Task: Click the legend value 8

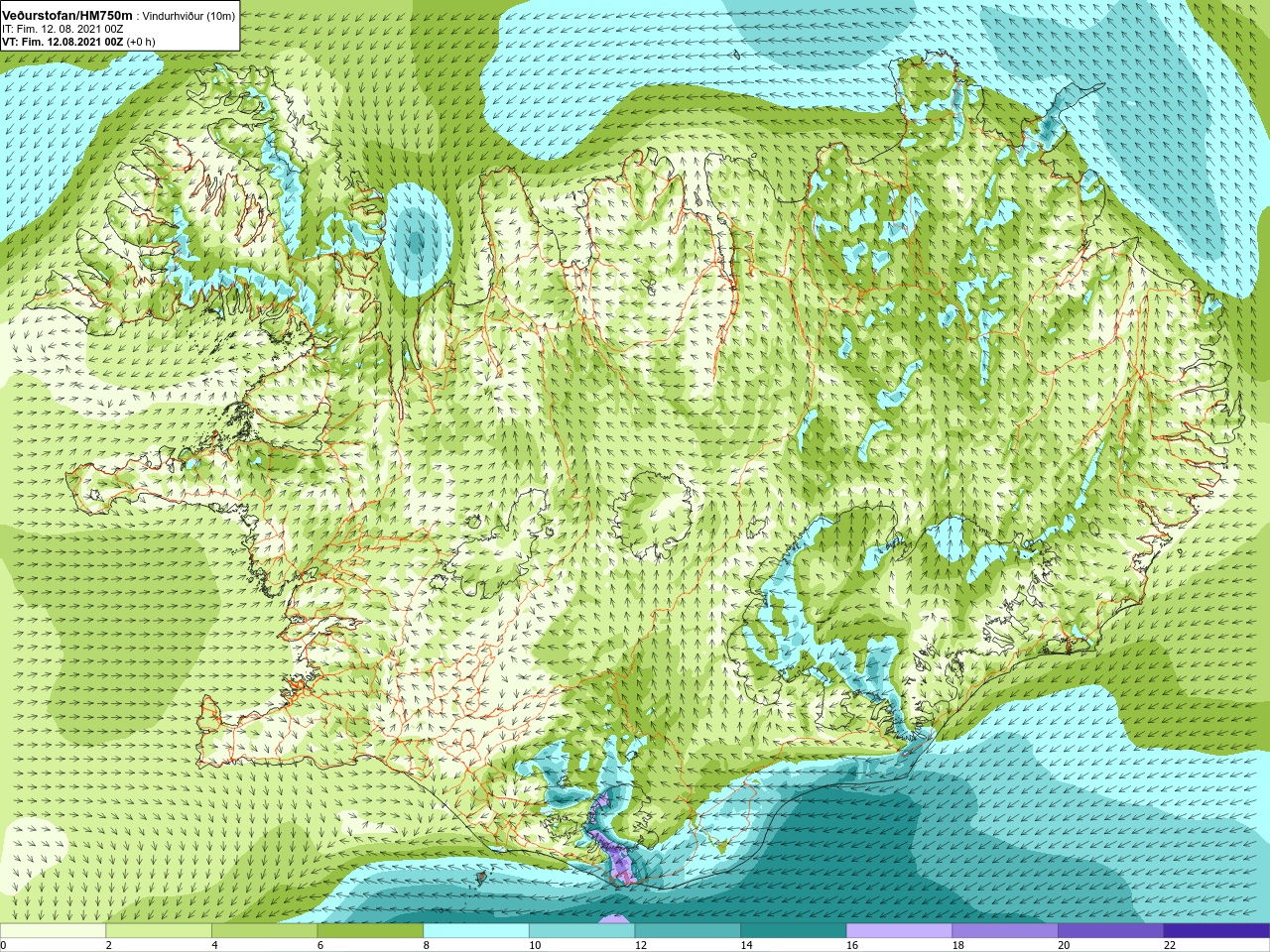Action: (427, 945)
